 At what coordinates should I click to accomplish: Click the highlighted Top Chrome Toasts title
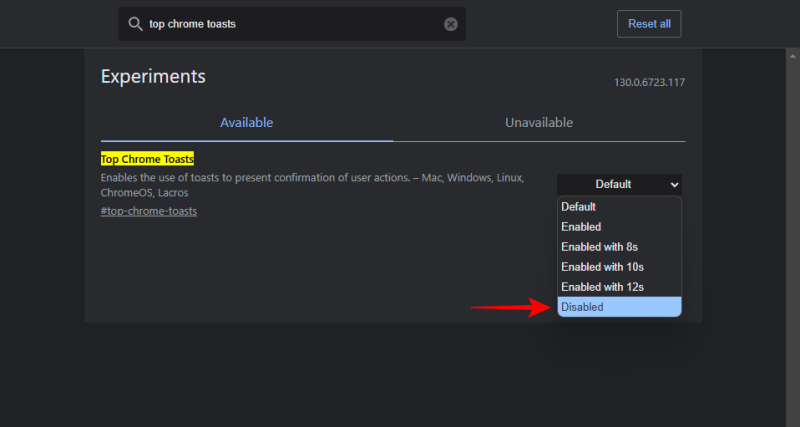click(147, 159)
